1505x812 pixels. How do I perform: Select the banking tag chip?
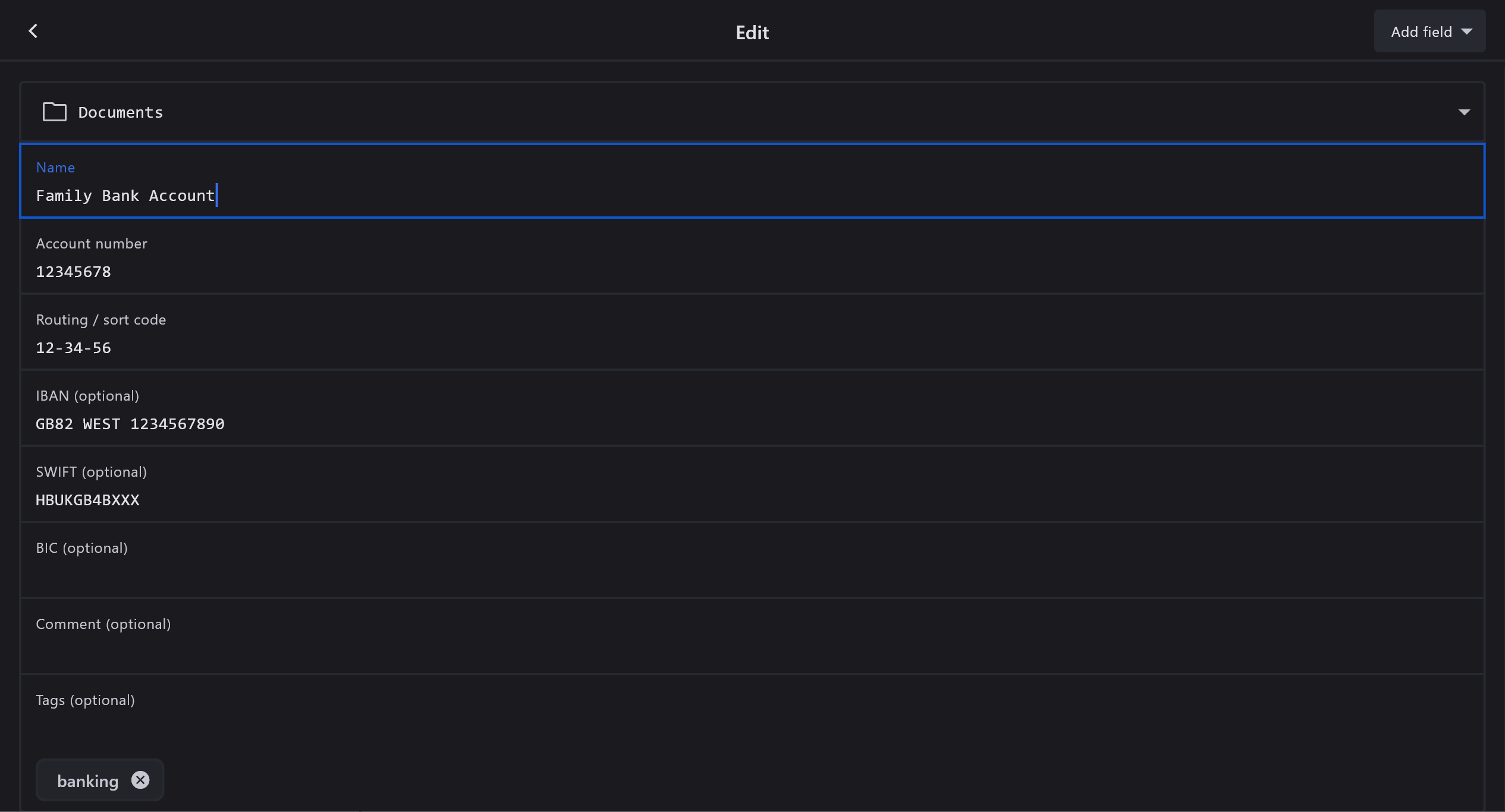[87, 780]
